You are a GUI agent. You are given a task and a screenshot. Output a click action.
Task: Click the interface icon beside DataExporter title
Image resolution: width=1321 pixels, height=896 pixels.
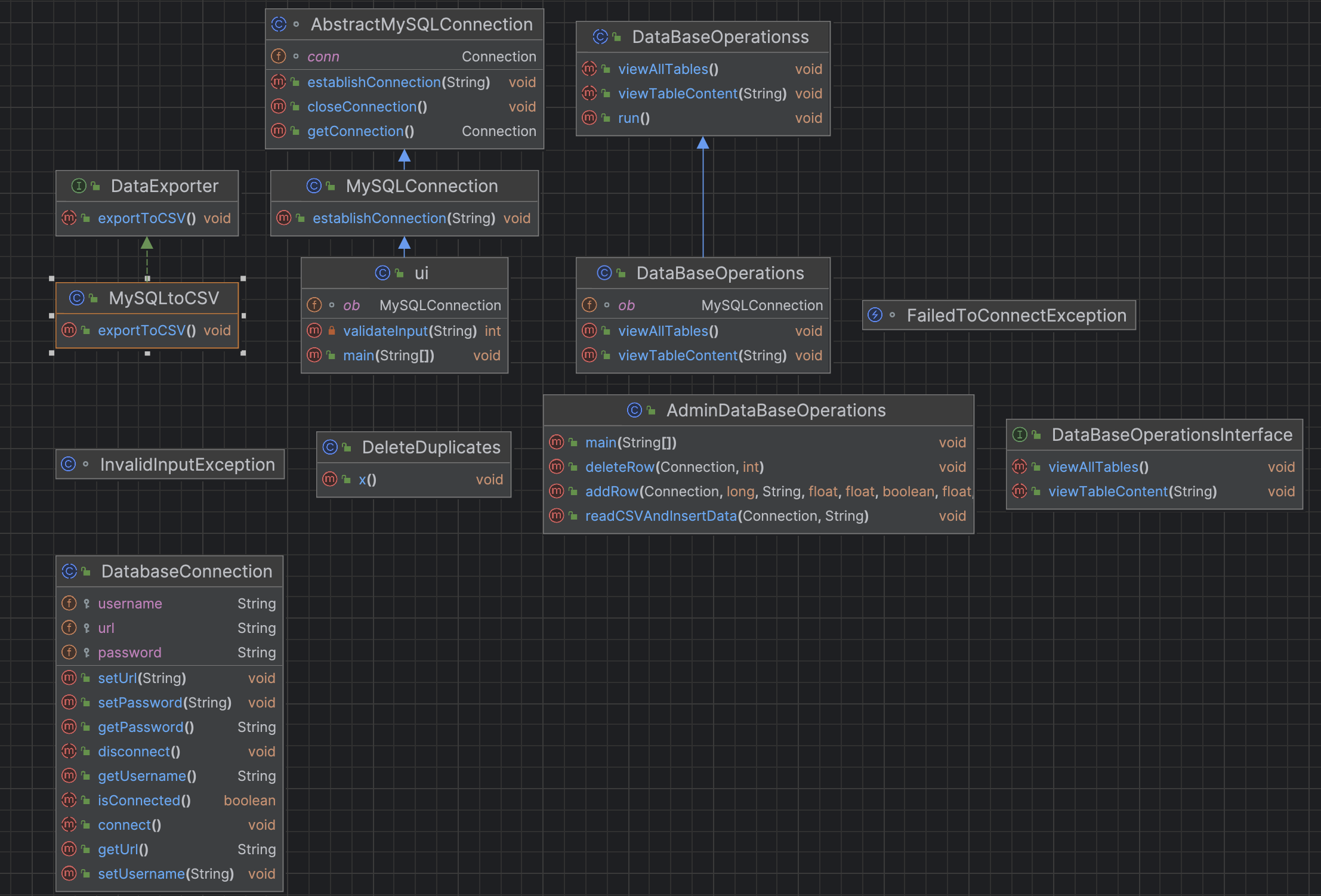coord(78,186)
